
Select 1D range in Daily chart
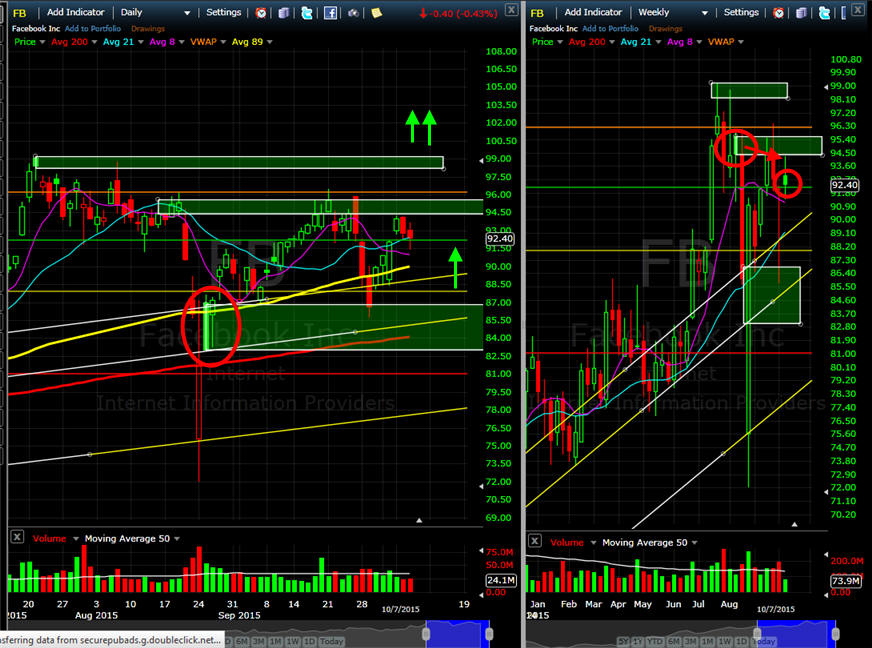pyautogui.click(x=309, y=641)
